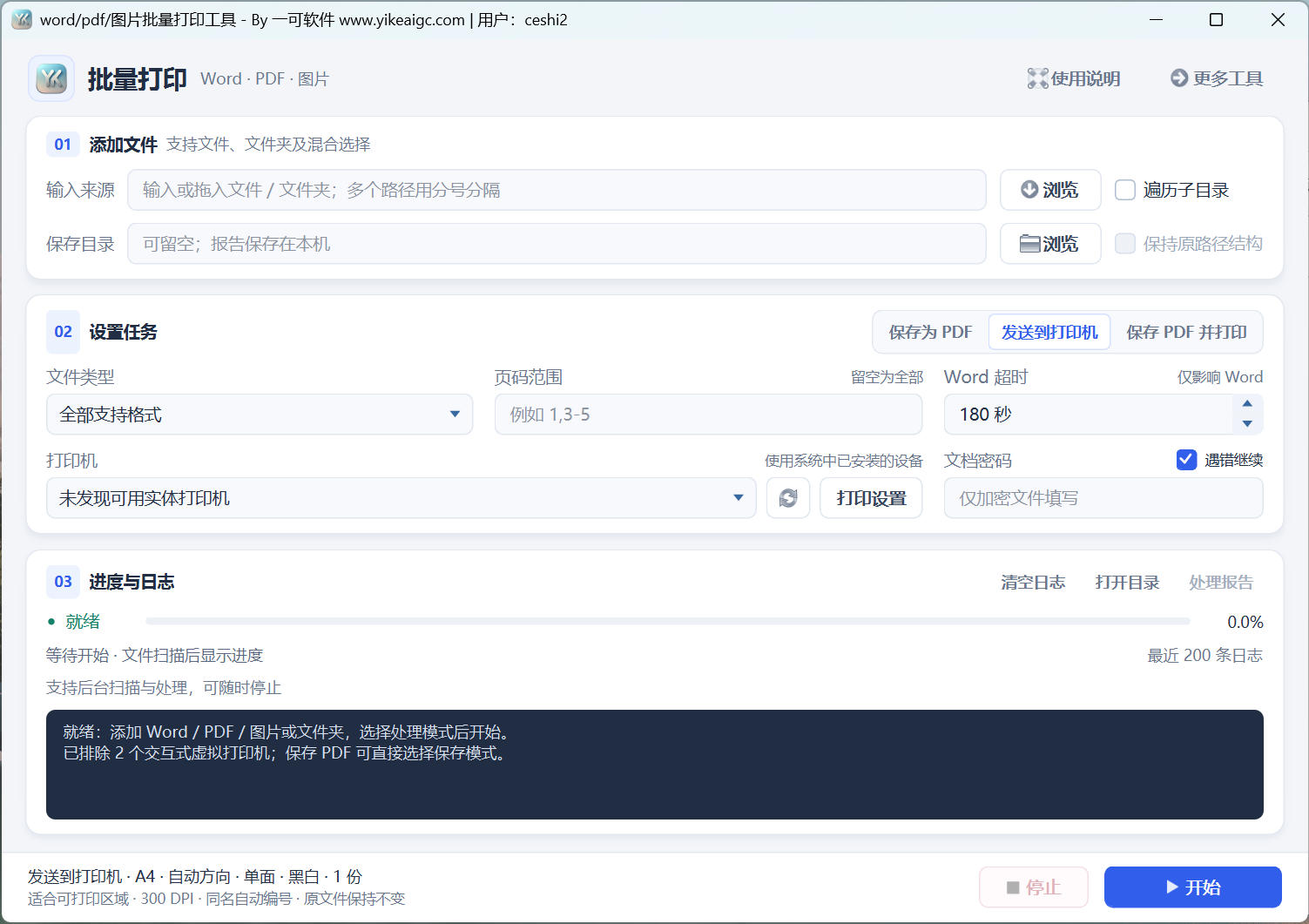
Task: Click the title bar application icon
Action: (x=21, y=19)
